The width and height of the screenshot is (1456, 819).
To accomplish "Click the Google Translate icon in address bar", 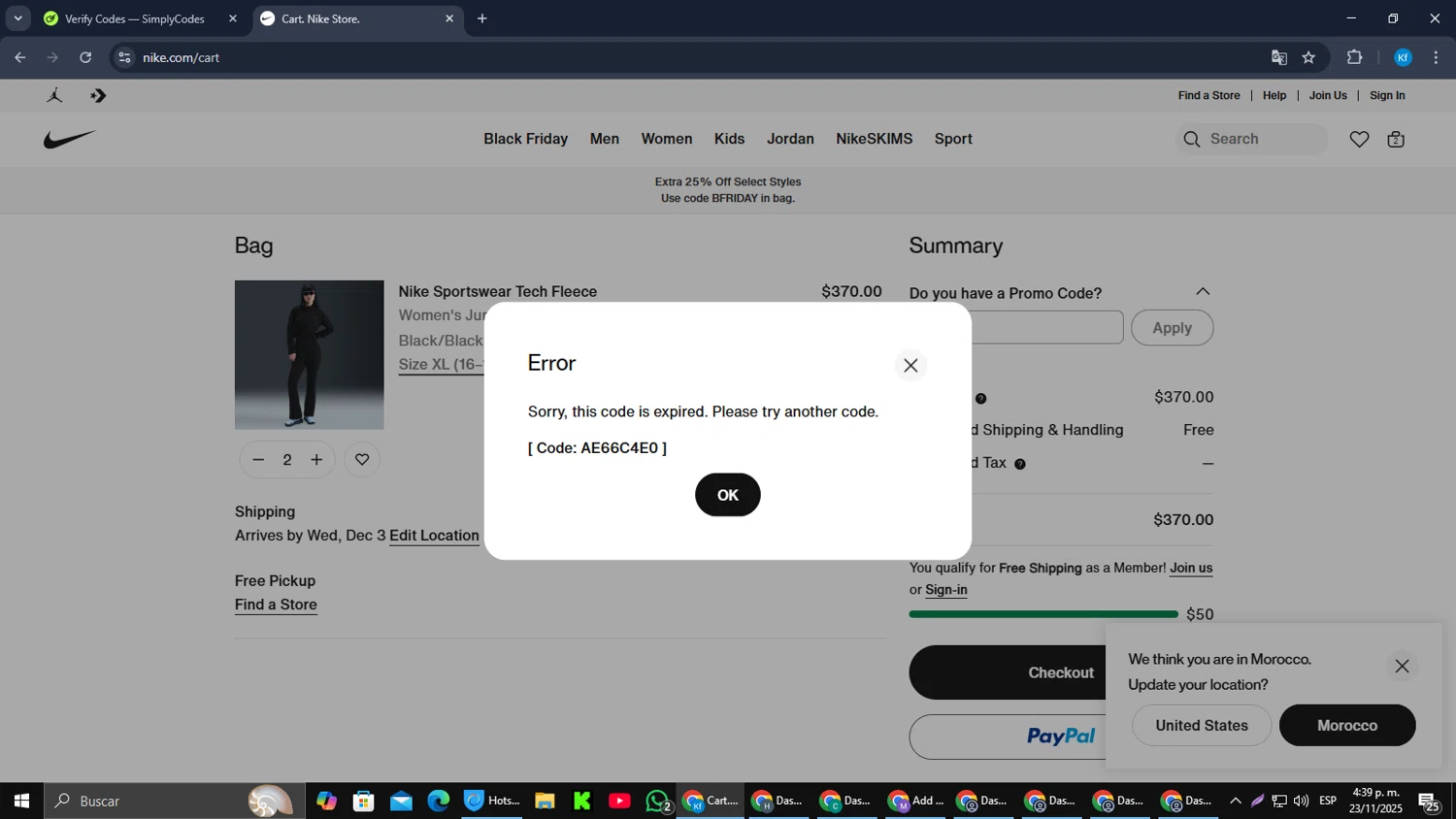I will pyautogui.click(x=1279, y=57).
